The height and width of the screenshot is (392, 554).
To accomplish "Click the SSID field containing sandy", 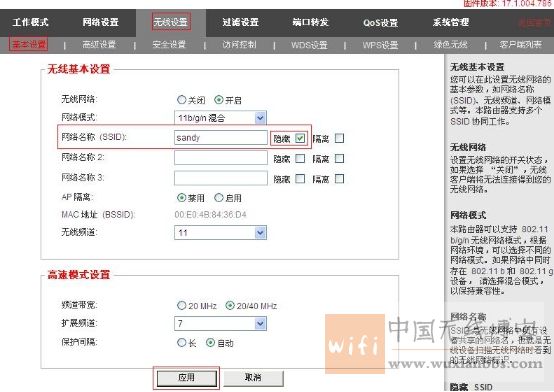I will point(221,138).
